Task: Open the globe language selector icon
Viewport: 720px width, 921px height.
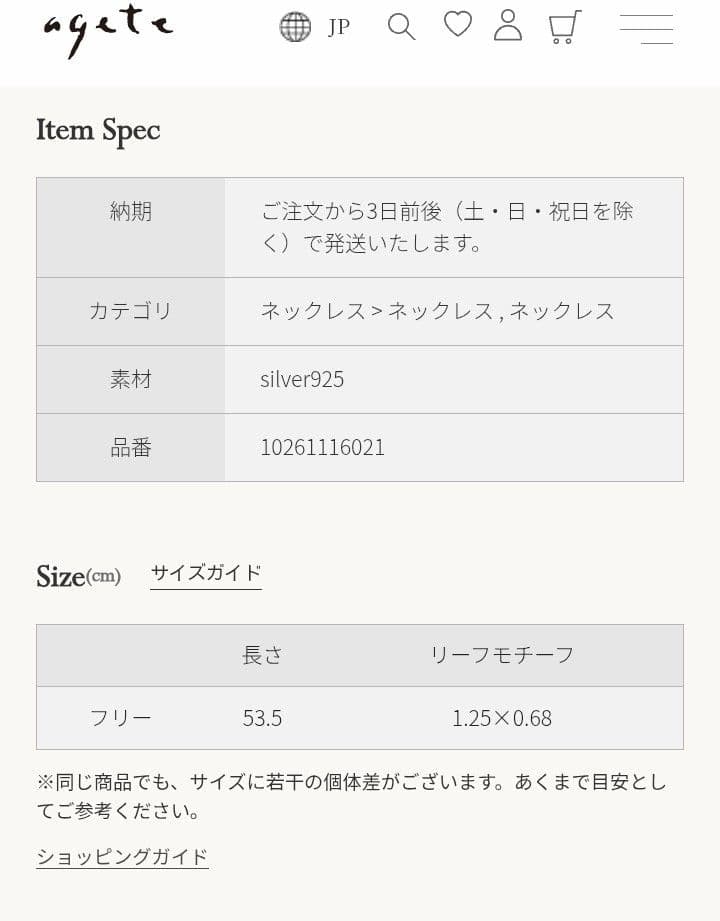Action: pos(295,27)
